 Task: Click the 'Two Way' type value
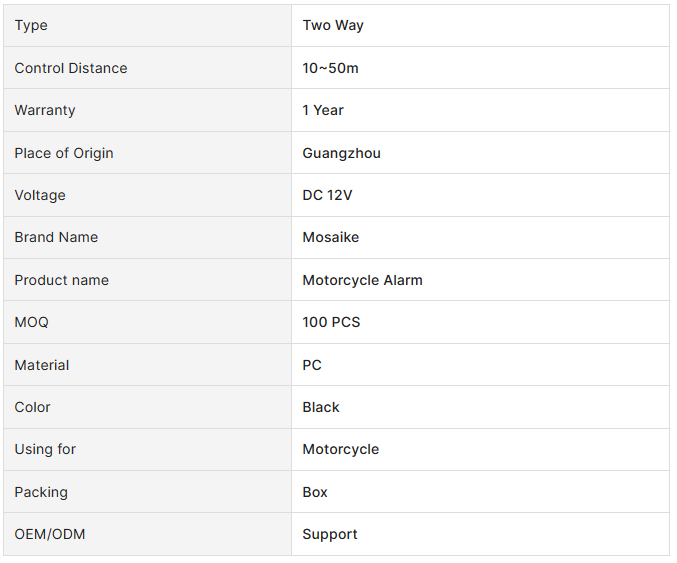coord(333,25)
